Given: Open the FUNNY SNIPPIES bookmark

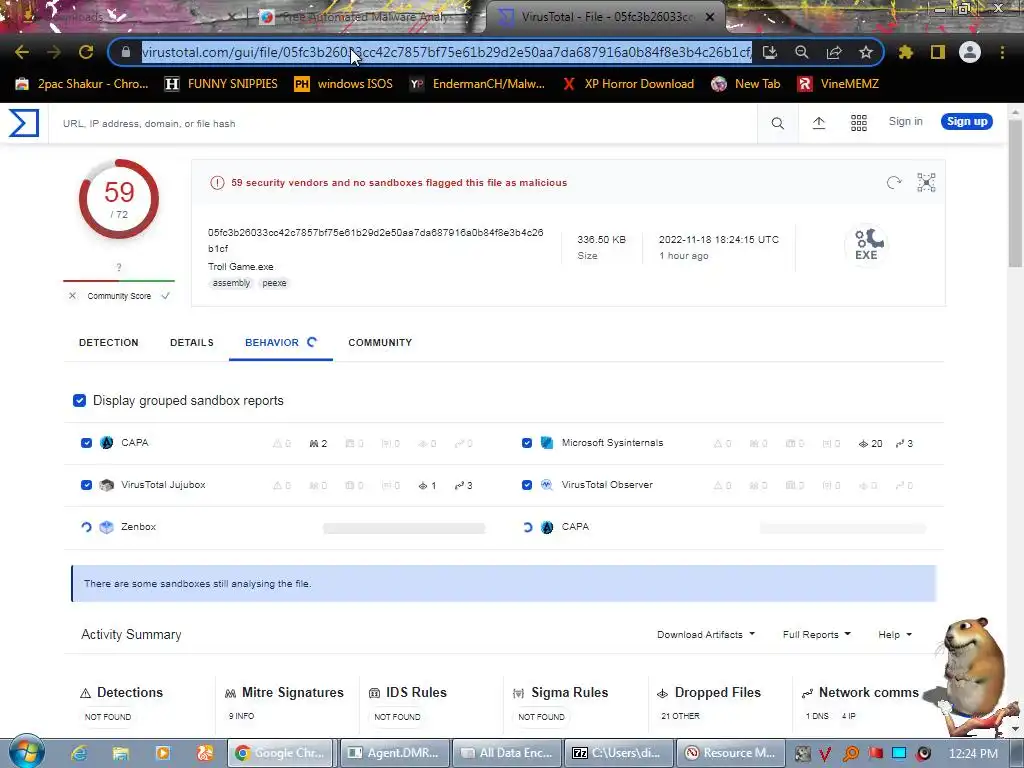Looking at the screenshot, I should [x=221, y=84].
